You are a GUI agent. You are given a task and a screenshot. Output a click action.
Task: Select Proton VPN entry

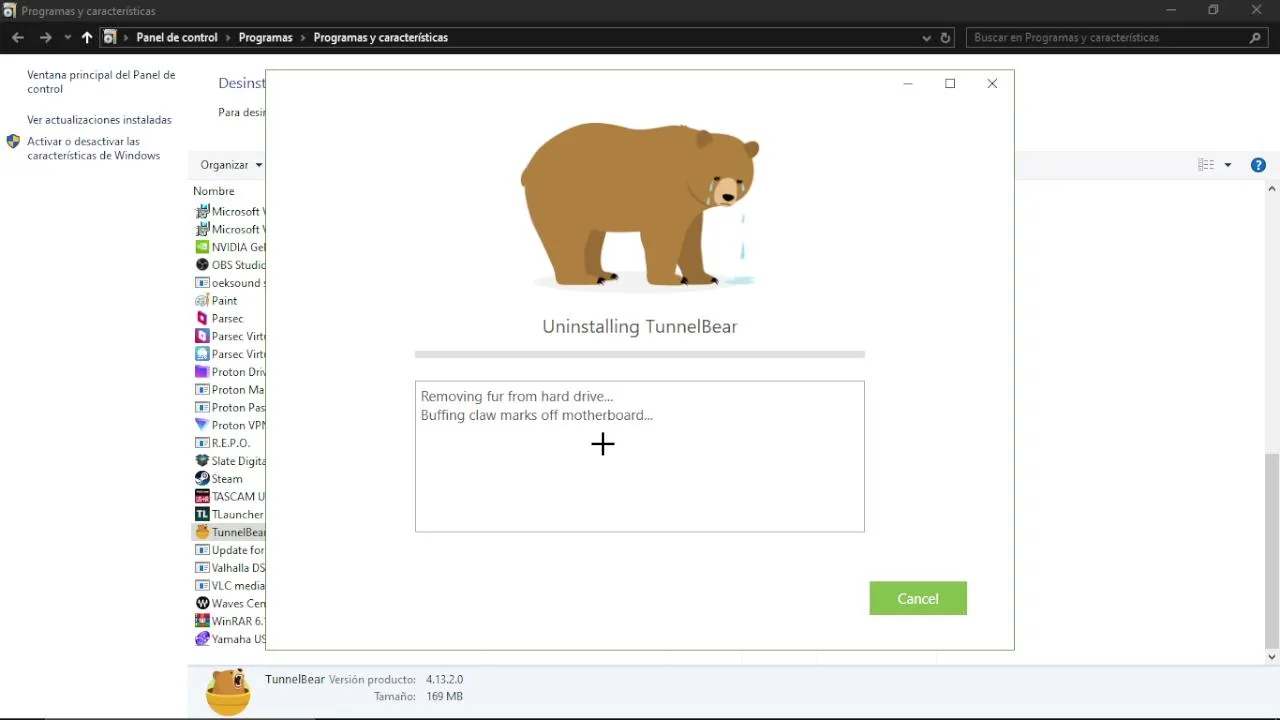(x=230, y=425)
